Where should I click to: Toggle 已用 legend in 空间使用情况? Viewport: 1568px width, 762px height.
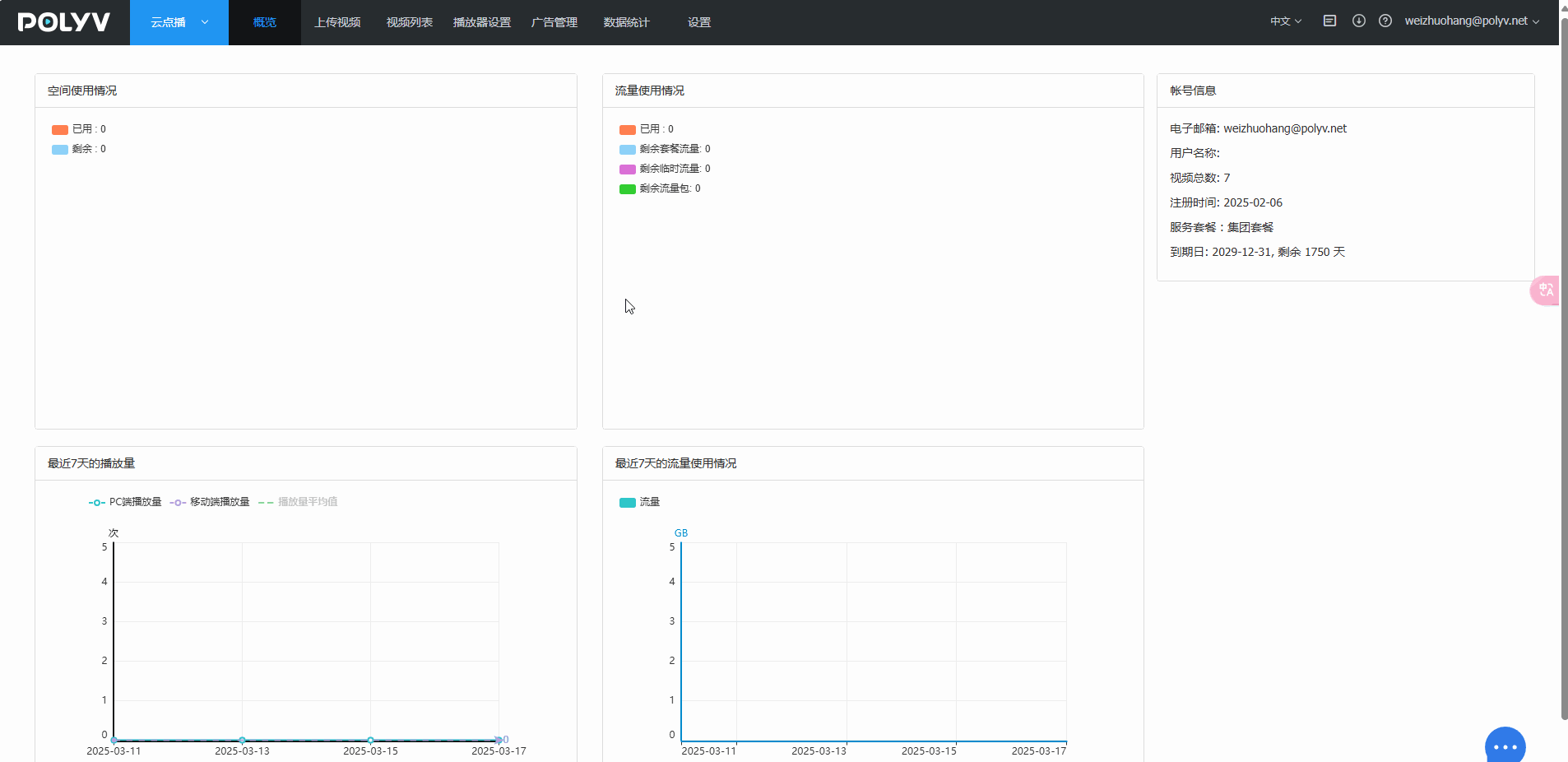pyautogui.click(x=79, y=129)
